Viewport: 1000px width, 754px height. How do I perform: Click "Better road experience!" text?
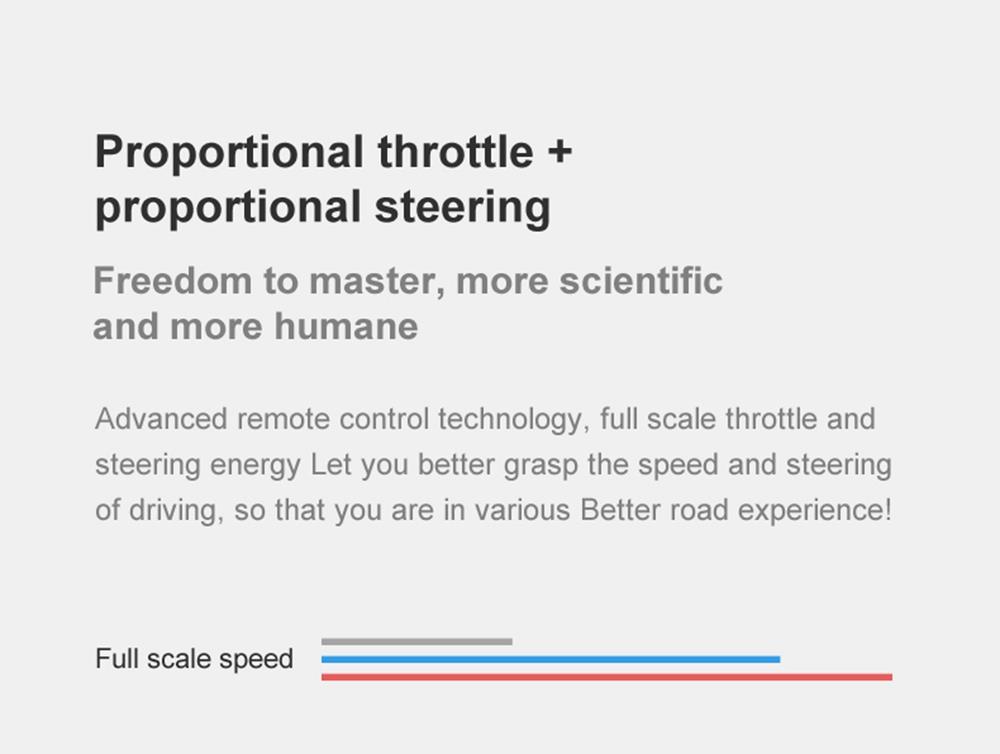click(736, 510)
